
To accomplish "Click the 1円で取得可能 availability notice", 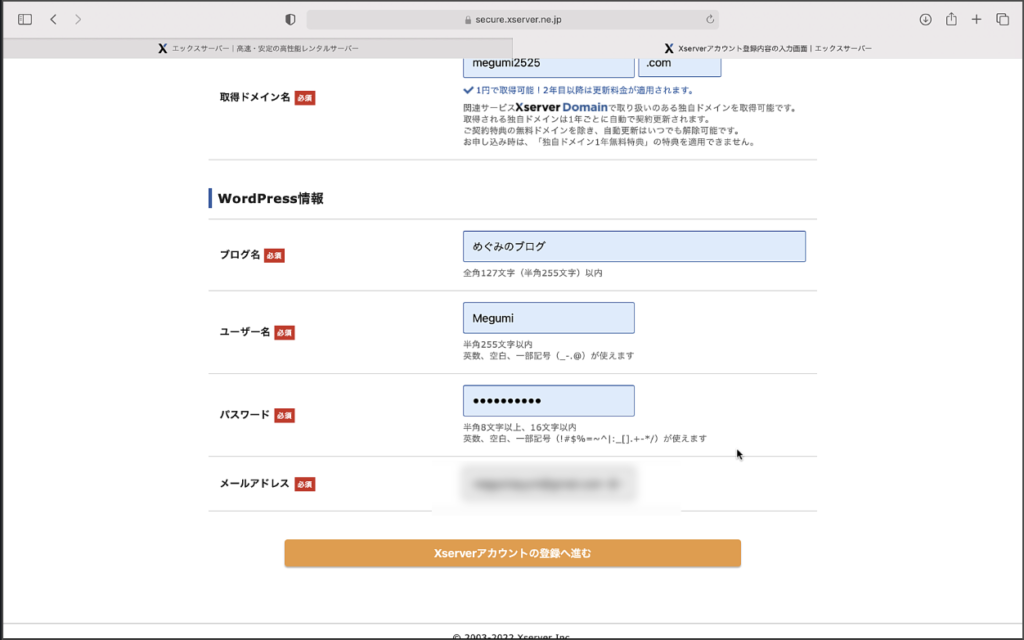I will click(x=584, y=90).
